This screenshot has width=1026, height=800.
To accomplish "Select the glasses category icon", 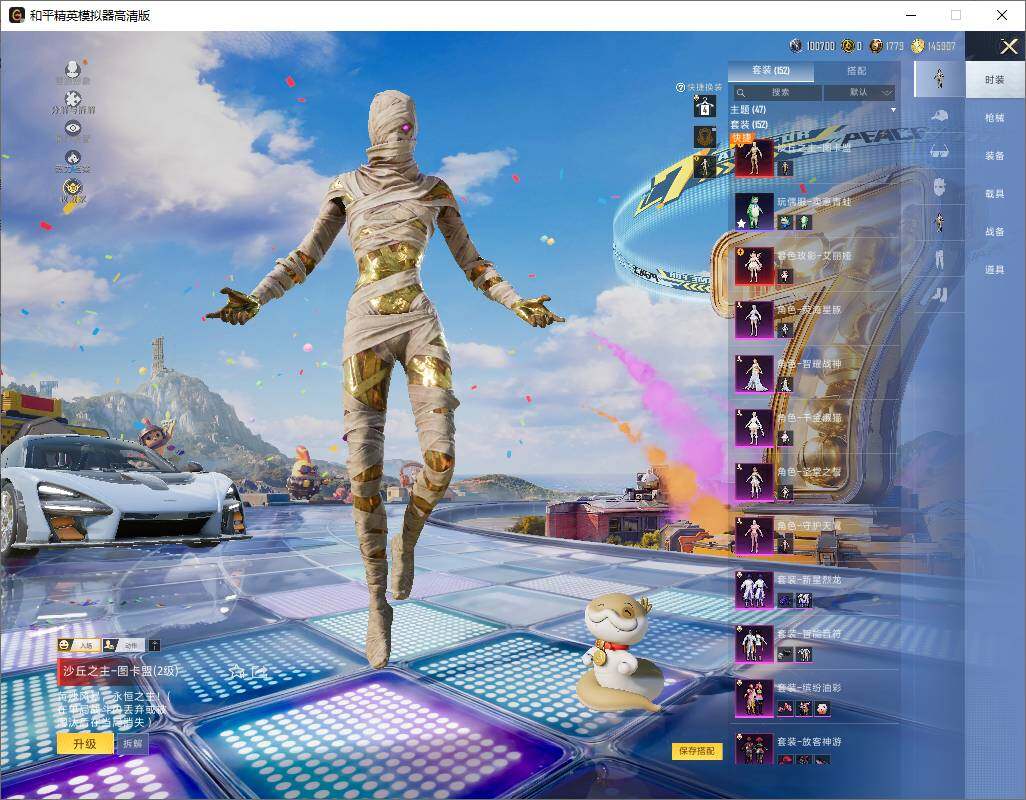I will tap(939, 151).
